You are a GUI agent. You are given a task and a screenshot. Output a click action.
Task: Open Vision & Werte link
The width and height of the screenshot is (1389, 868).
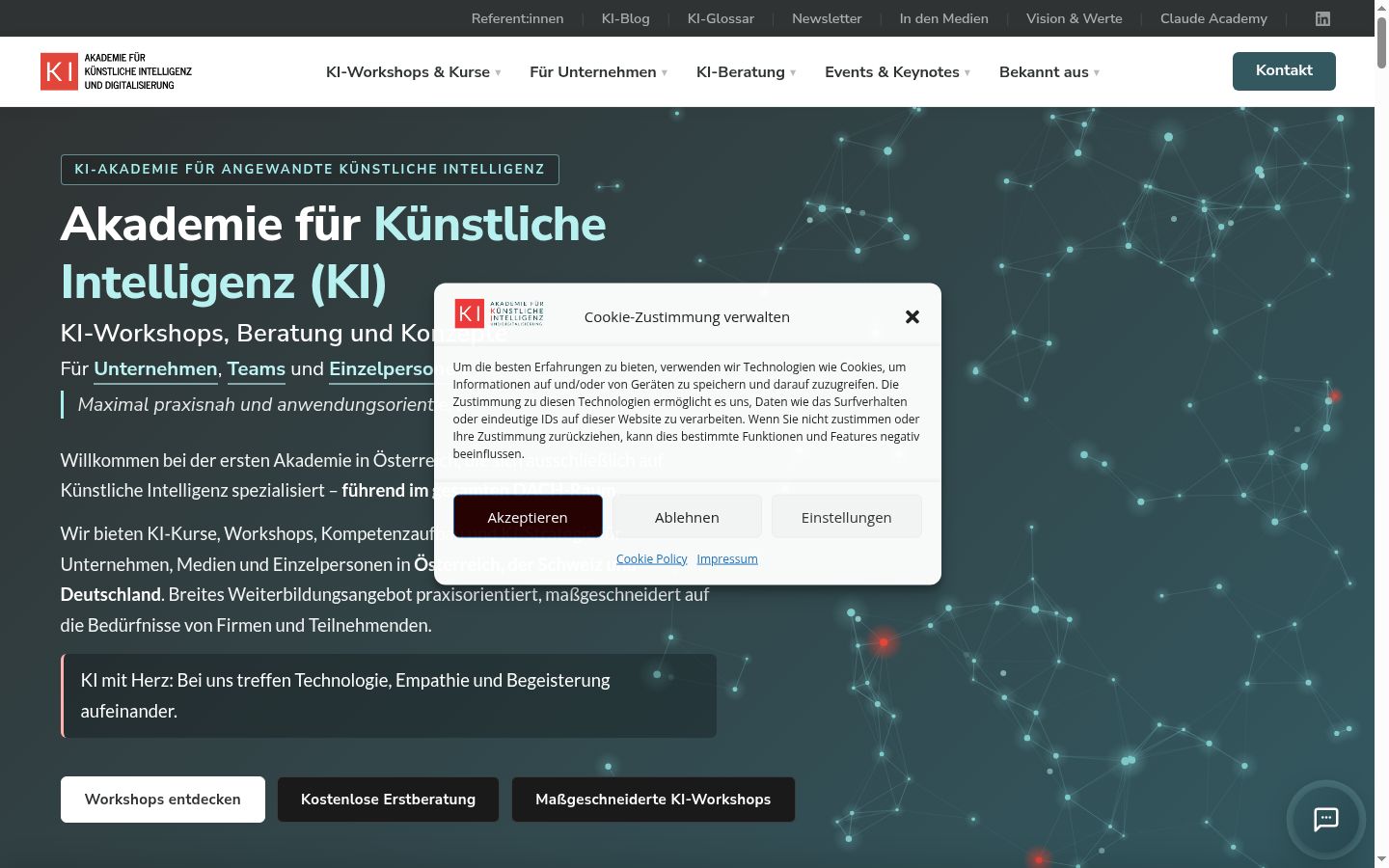1074,18
